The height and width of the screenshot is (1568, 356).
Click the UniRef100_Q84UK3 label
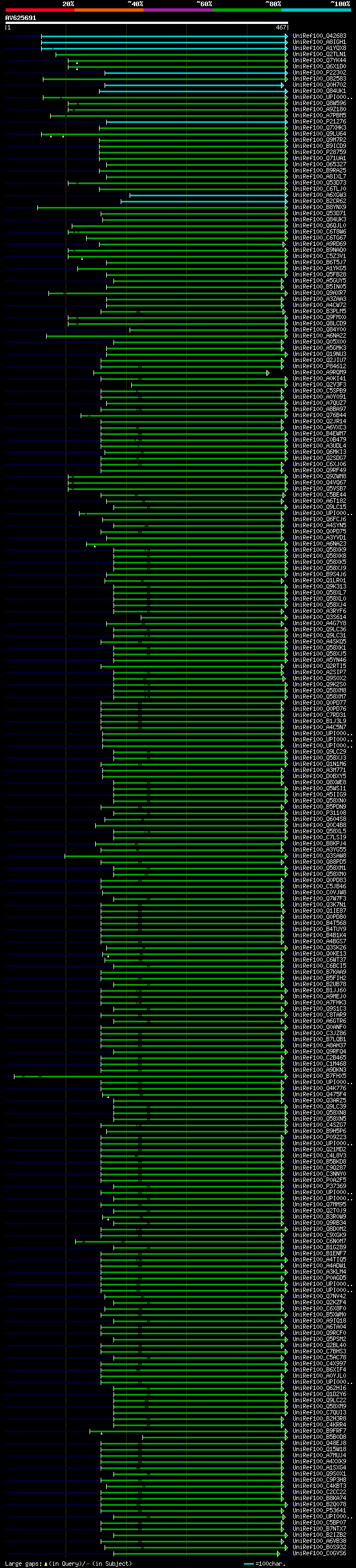click(319, 219)
